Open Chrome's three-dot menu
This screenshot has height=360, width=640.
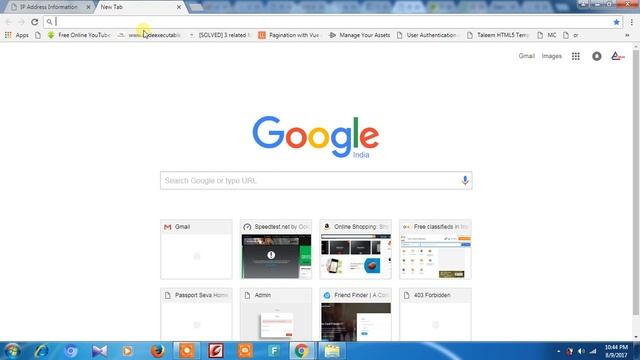pyautogui.click(x=631, y=22)
